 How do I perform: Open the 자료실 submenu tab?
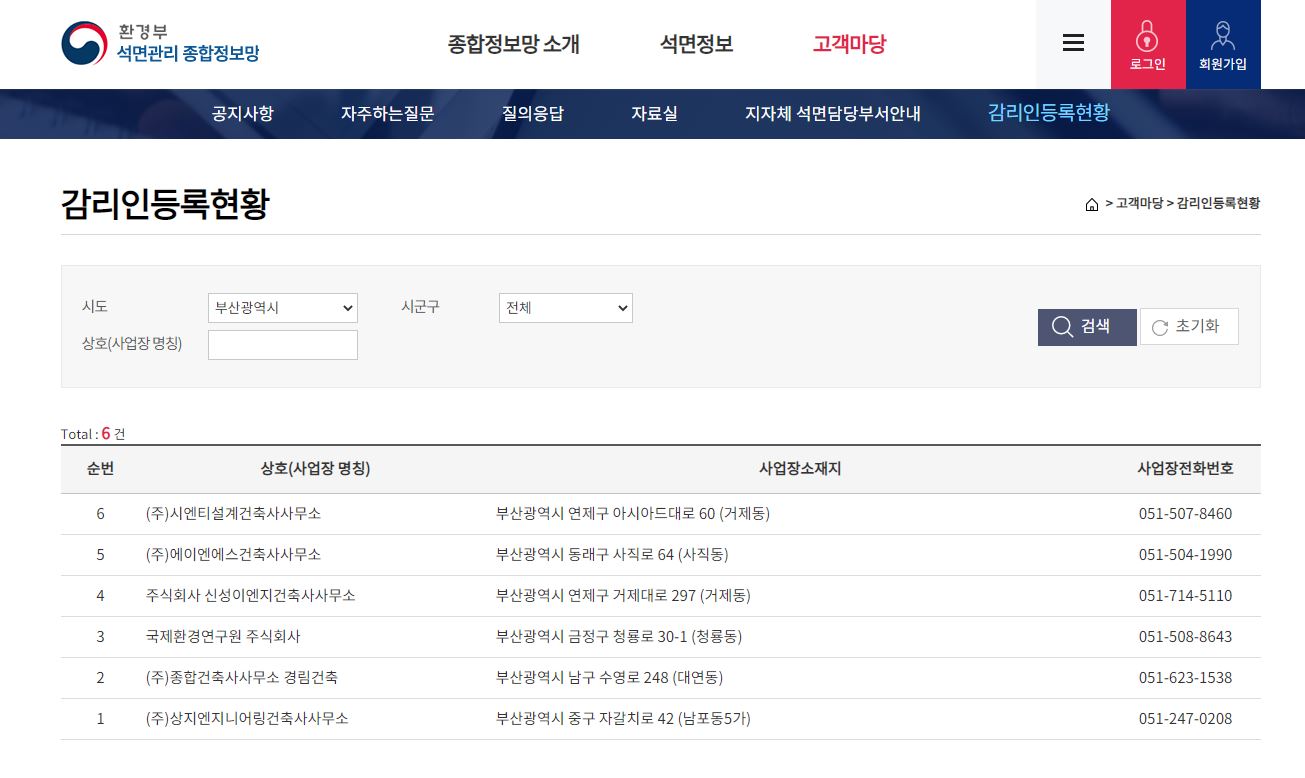654,114
